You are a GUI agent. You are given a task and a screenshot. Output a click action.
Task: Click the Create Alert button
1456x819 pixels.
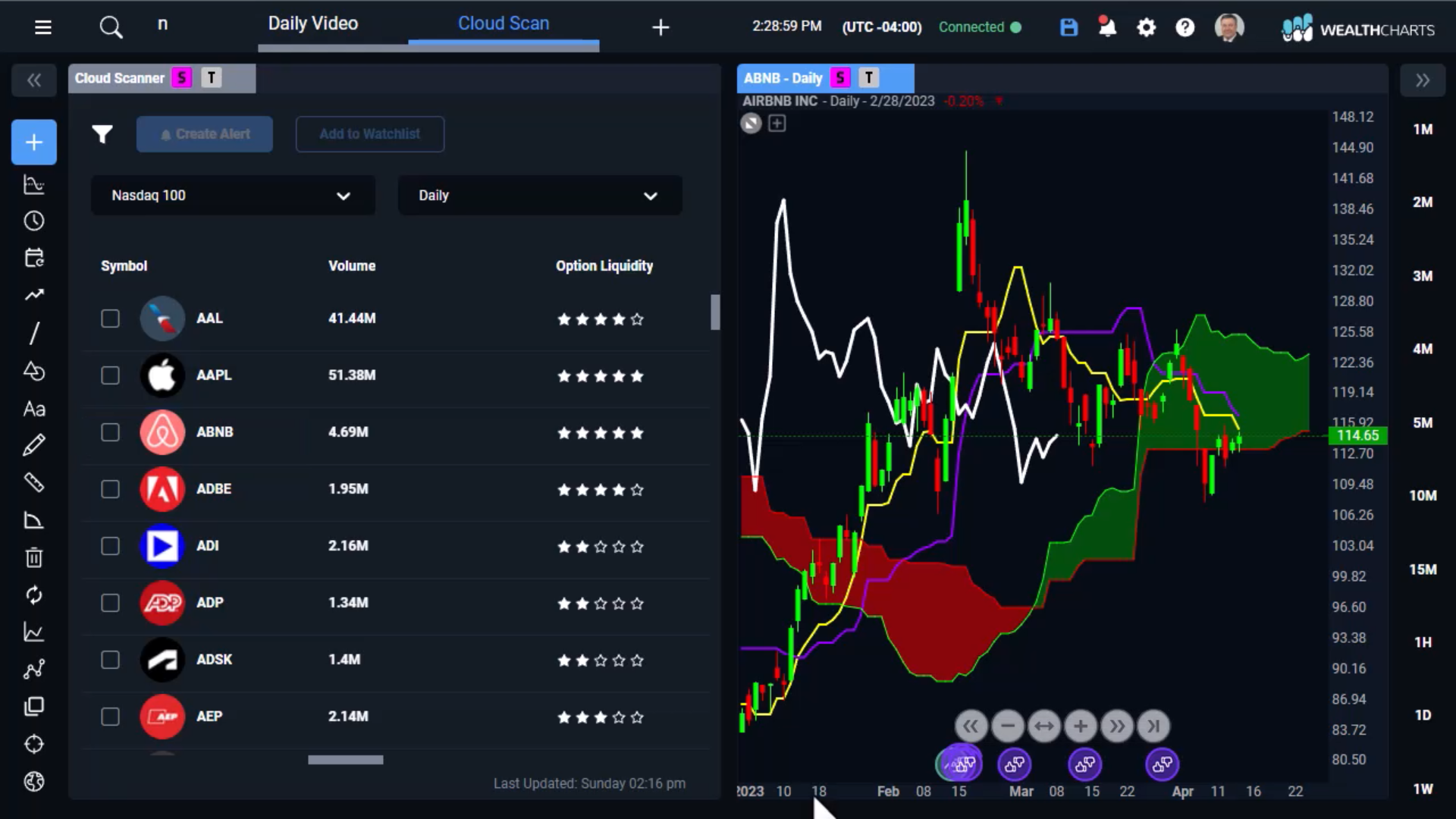point(205,134)
